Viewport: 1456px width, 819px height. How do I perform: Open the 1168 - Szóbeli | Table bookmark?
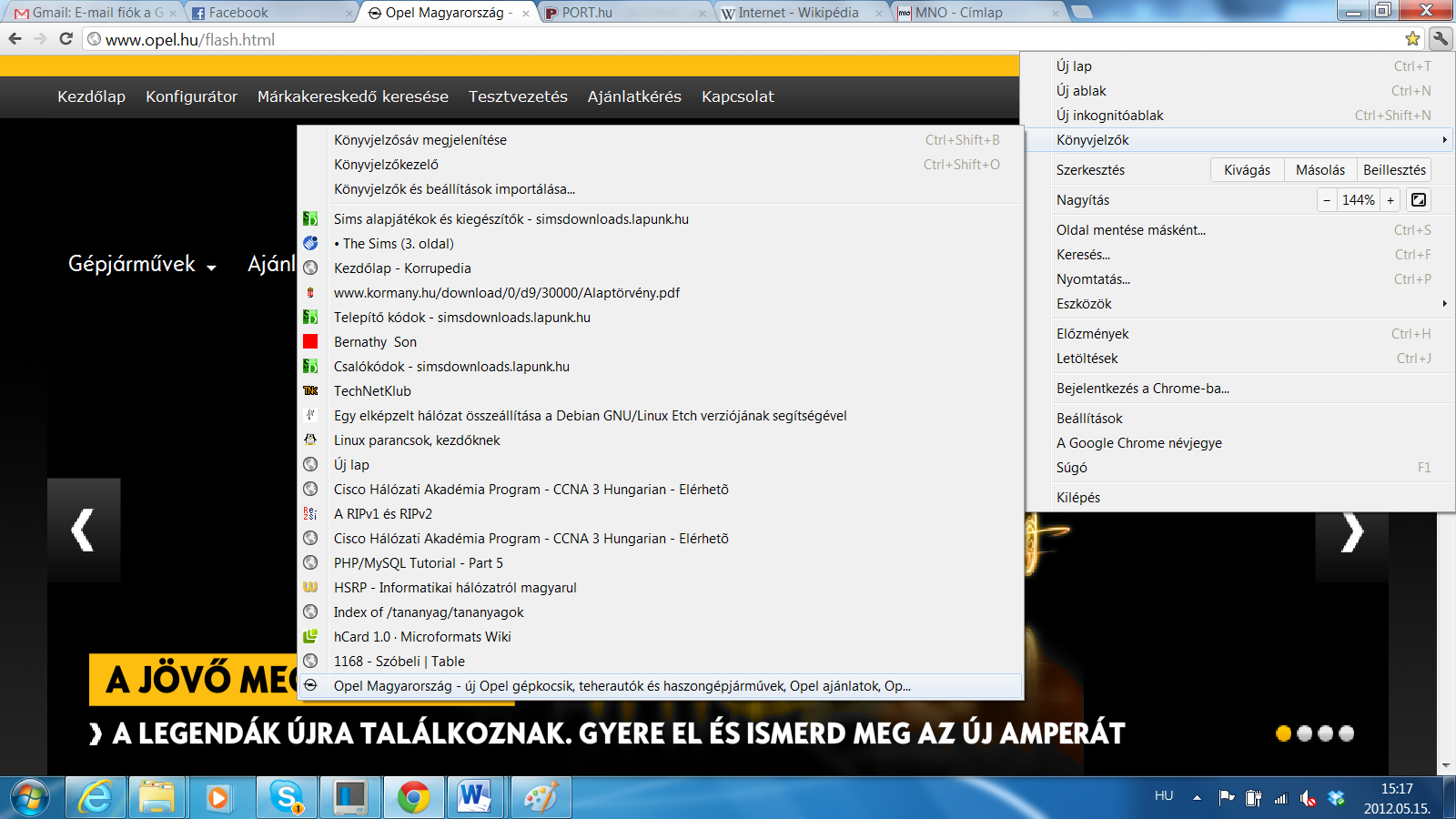(x=660, y=662)
